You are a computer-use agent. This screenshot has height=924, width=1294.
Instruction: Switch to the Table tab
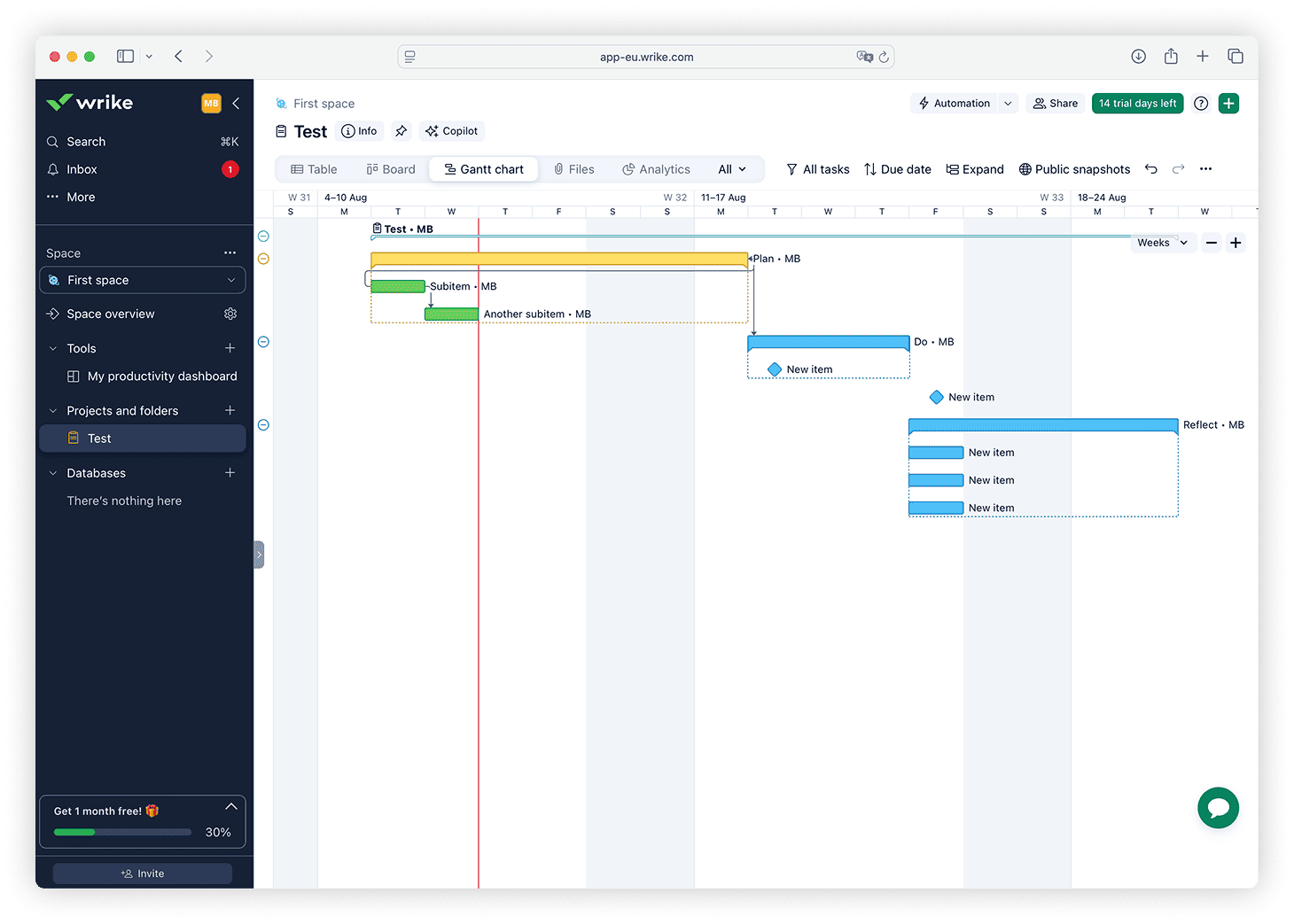(314, 168)
